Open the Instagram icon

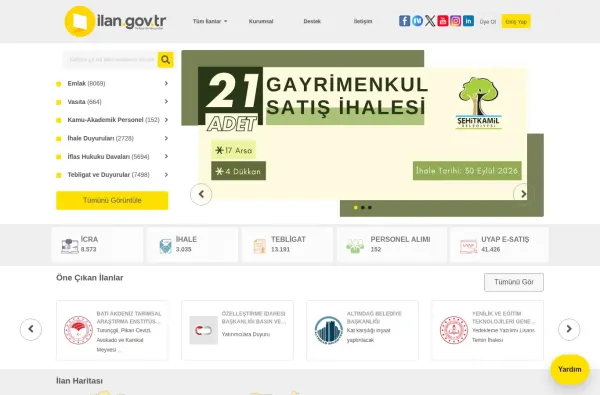[455, 21]
